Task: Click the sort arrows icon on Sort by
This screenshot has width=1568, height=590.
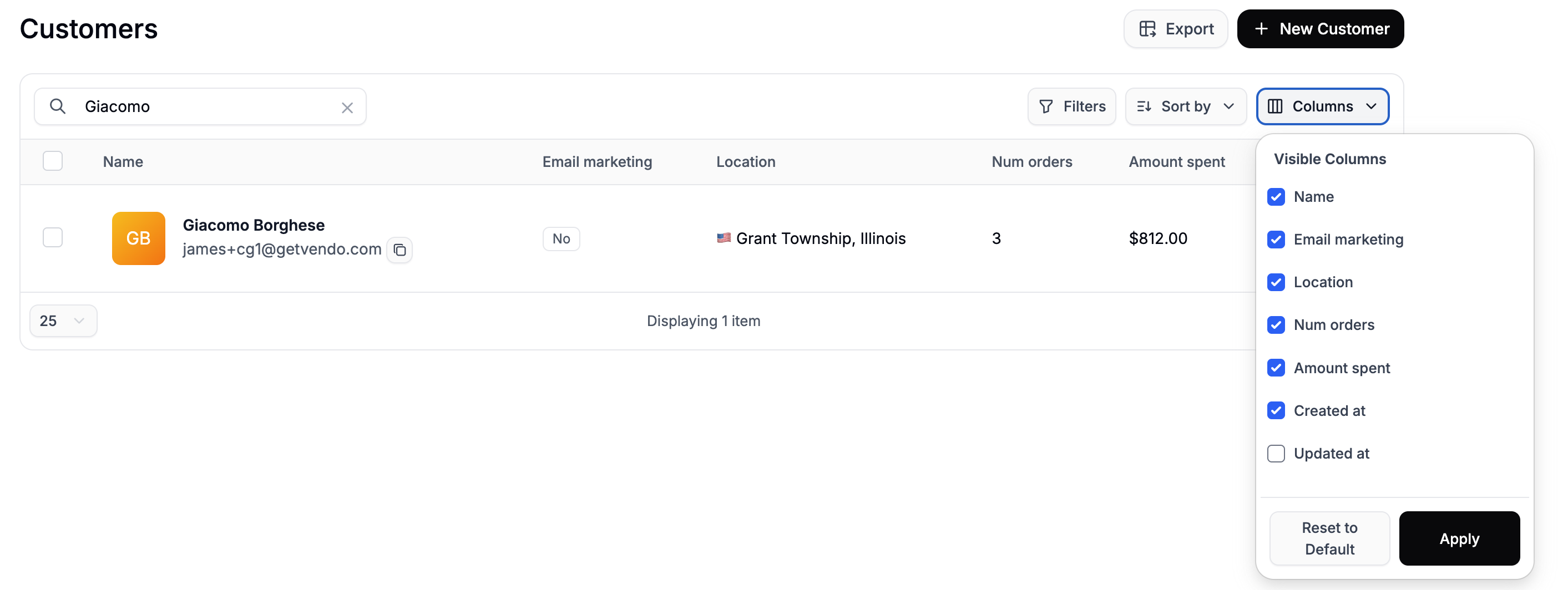Action: pos(1144,106)
